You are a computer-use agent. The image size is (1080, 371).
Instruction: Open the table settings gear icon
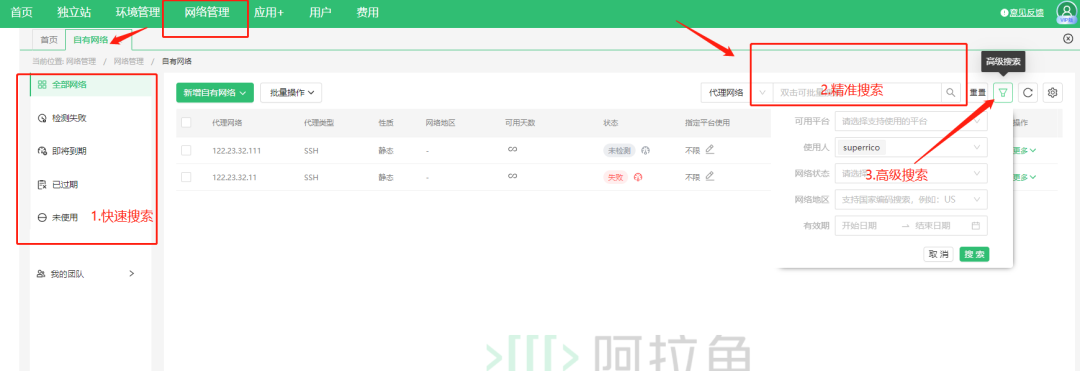(x=1052, y=92)
